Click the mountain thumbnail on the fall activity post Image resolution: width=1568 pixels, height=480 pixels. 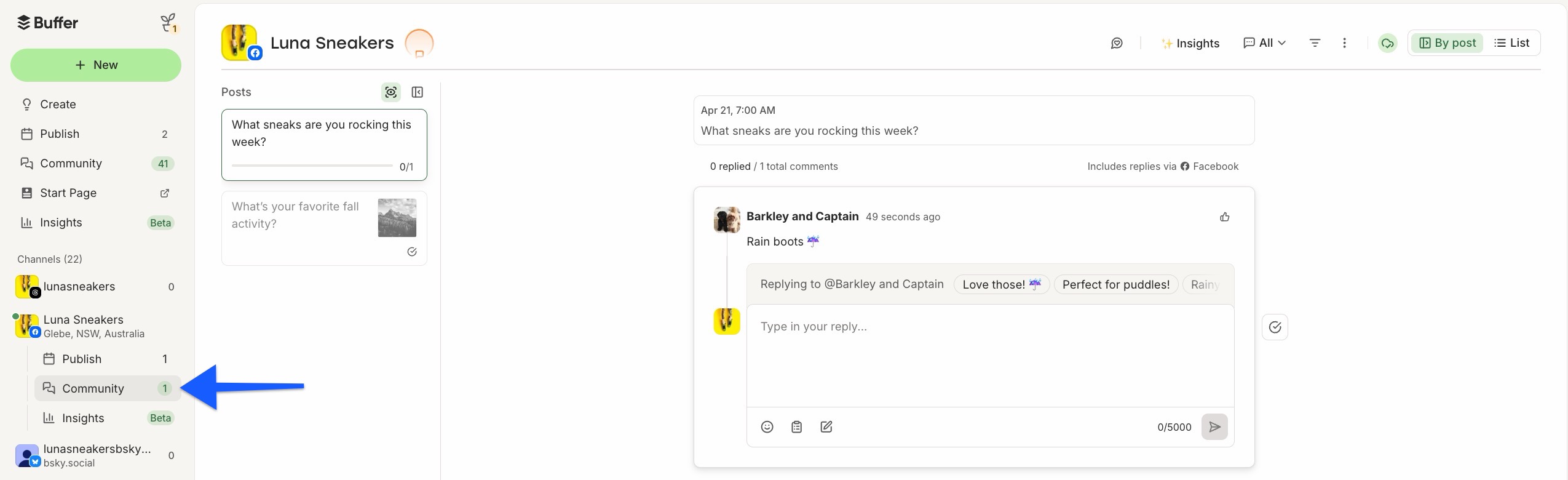pos(397,217)
